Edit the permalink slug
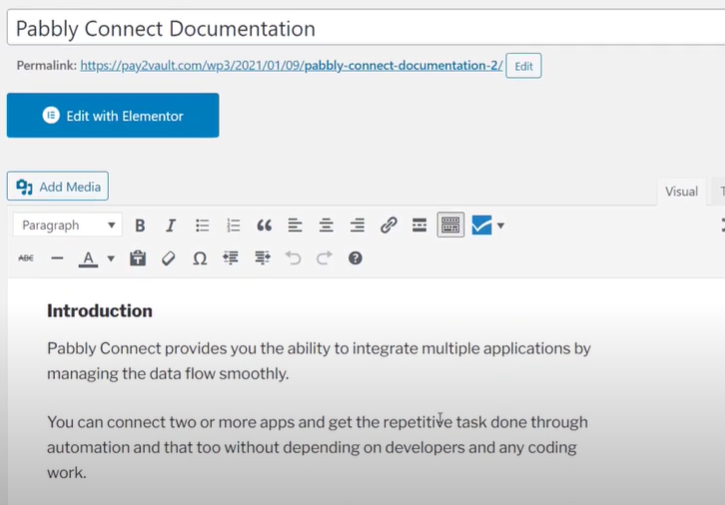This screenshot has height=505, width=725. [x=523, y=66]
